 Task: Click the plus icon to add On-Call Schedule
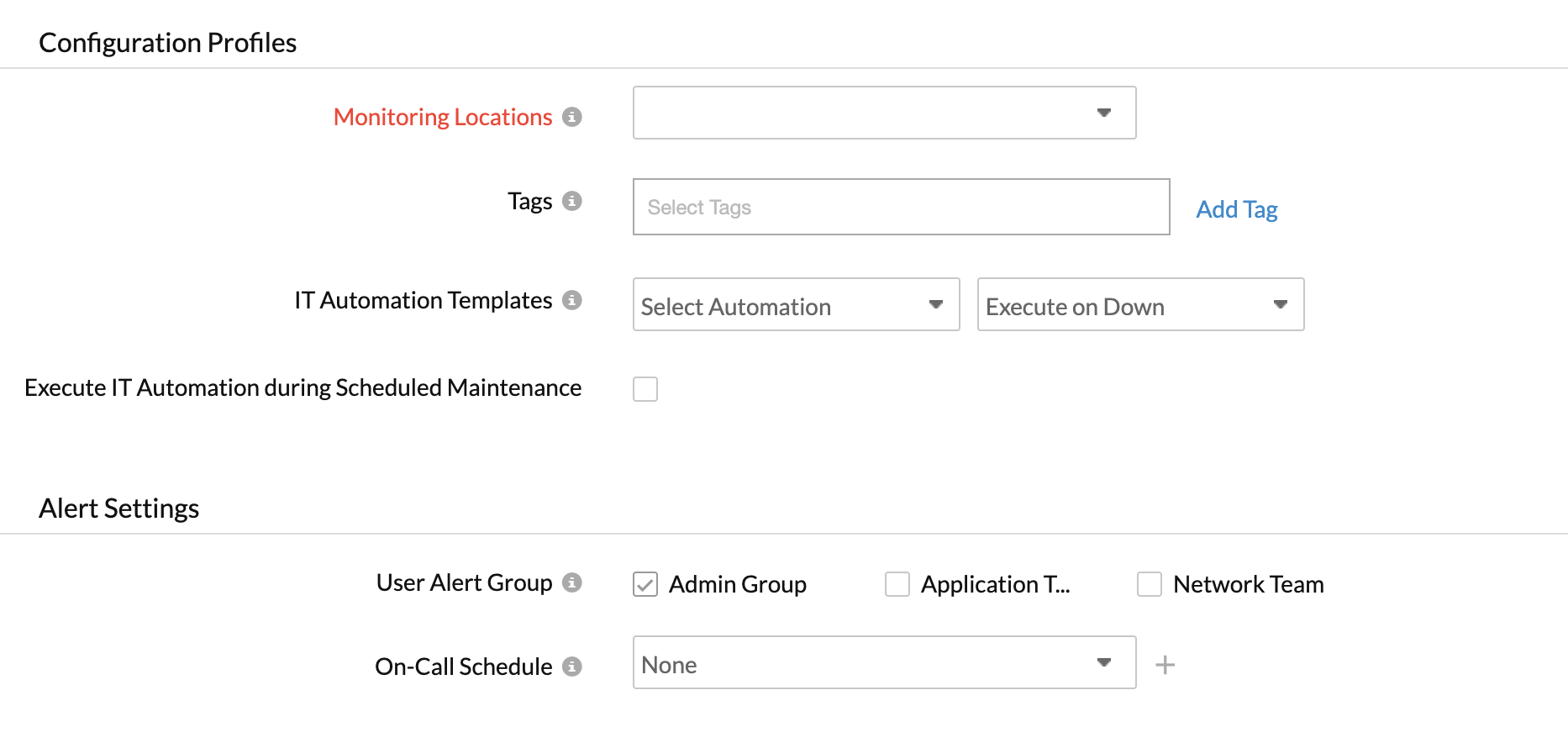pyautogui.click(x=1165, y=665)
